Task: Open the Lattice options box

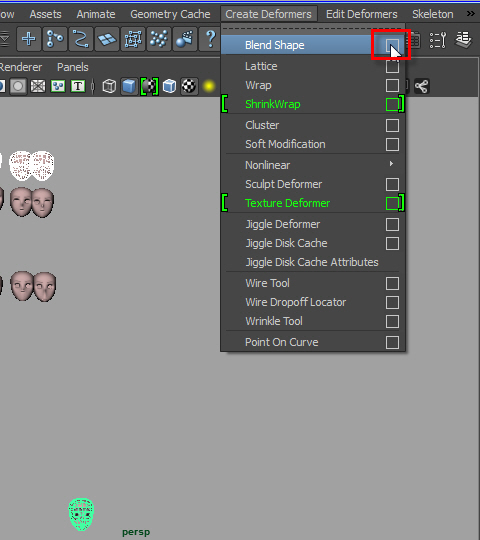Action: click(392, 66)
